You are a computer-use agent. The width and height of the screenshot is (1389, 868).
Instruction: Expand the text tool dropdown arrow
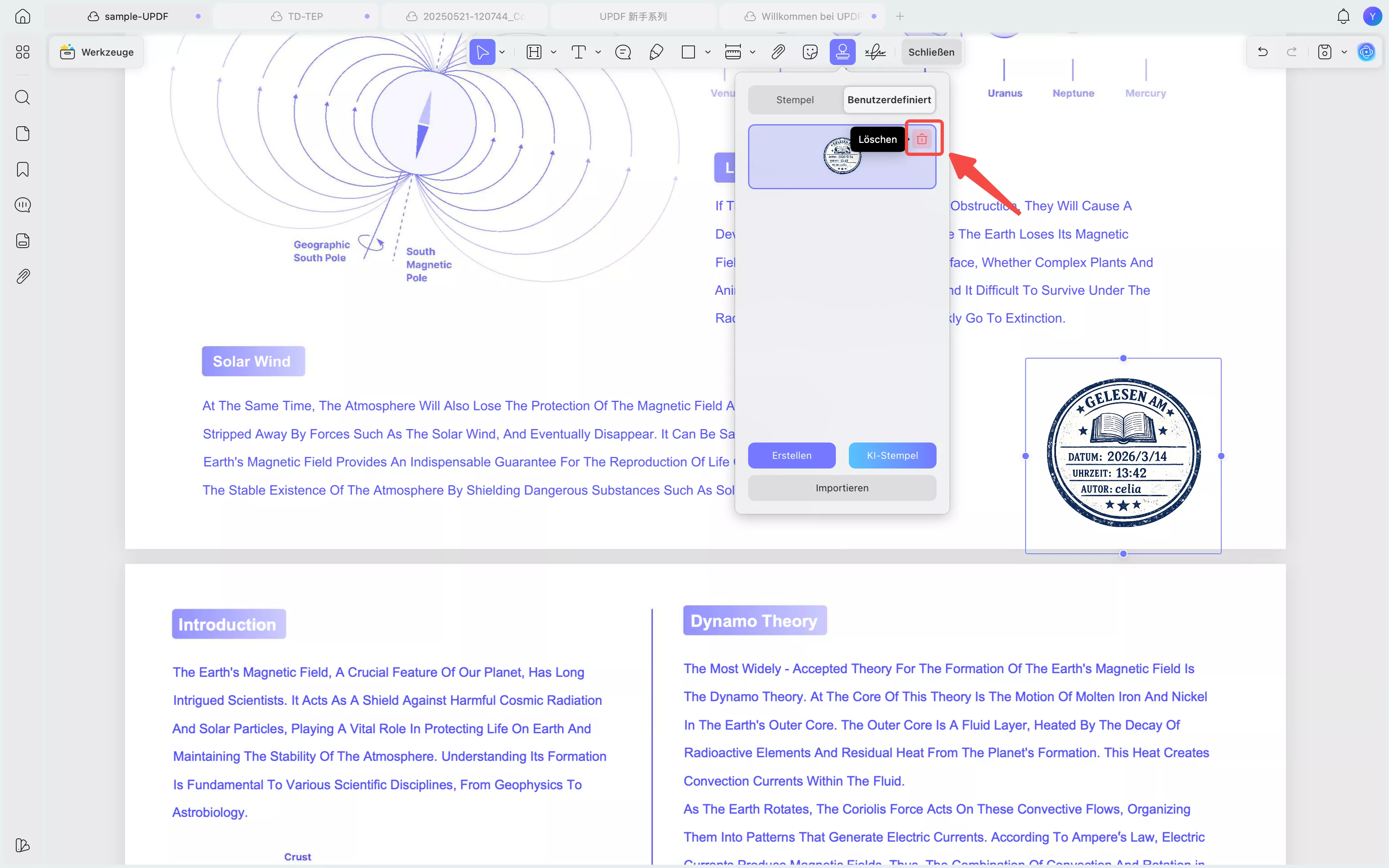tap(598, 52)
